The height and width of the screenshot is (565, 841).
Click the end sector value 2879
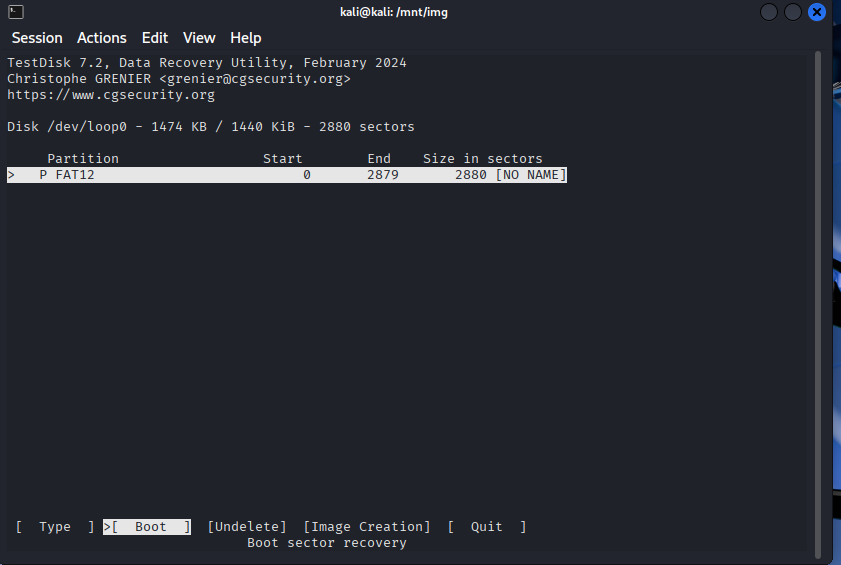click(x=383, y=175)
